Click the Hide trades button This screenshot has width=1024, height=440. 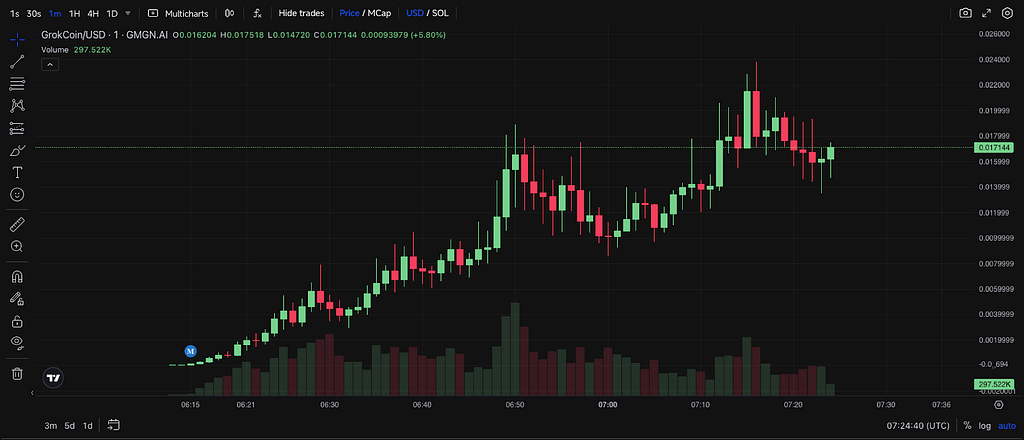(301, 13)
